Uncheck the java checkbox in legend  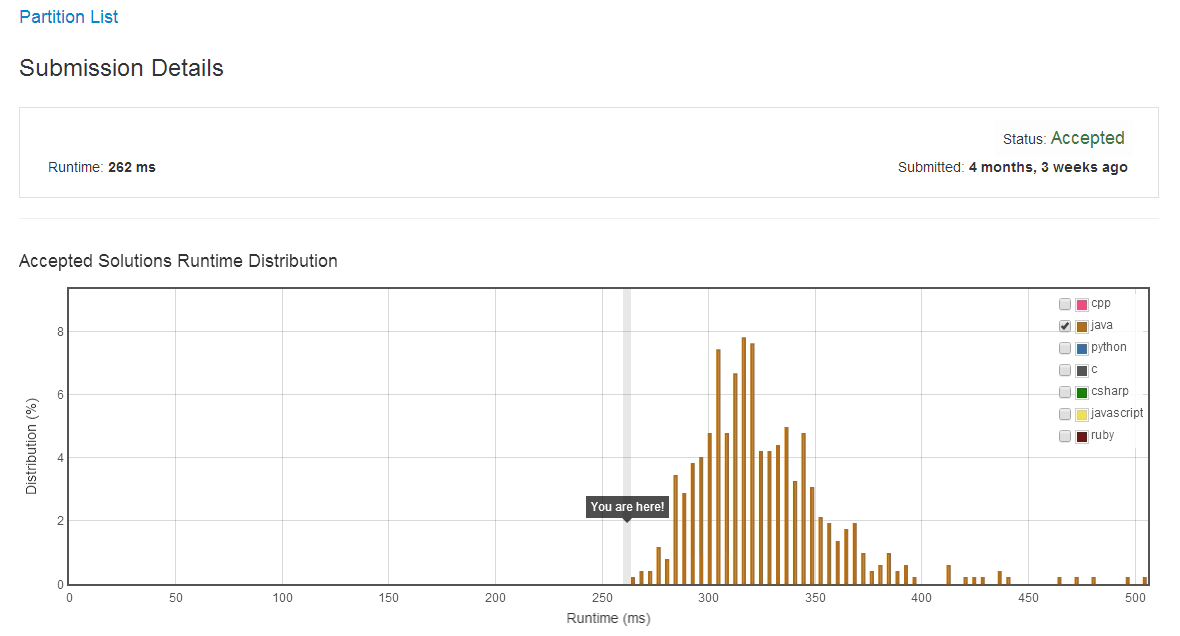tap(1065, 326)
